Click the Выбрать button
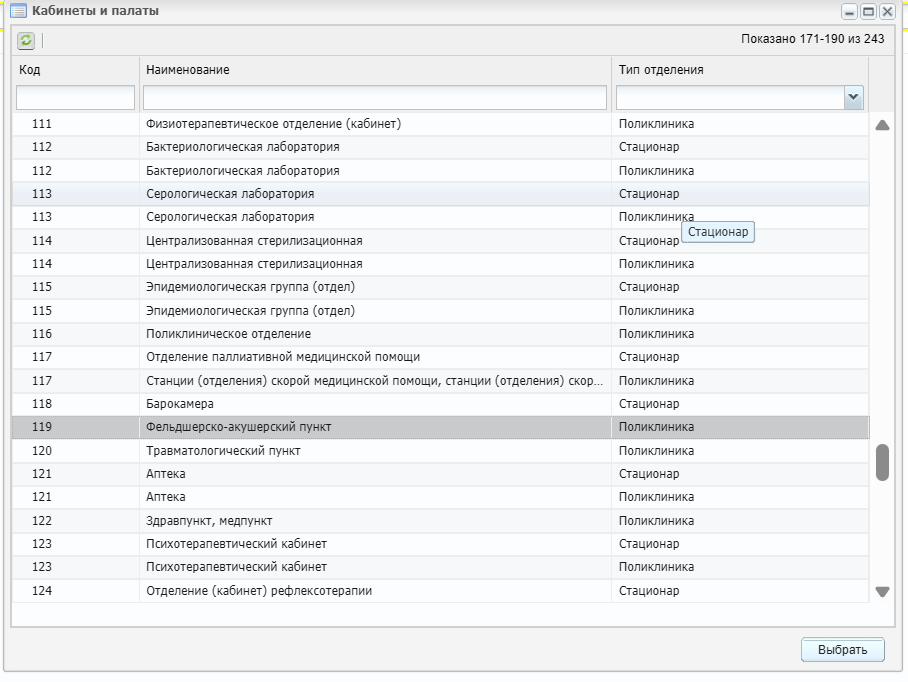This screenshot has width=908, height=682. [843, 650]
